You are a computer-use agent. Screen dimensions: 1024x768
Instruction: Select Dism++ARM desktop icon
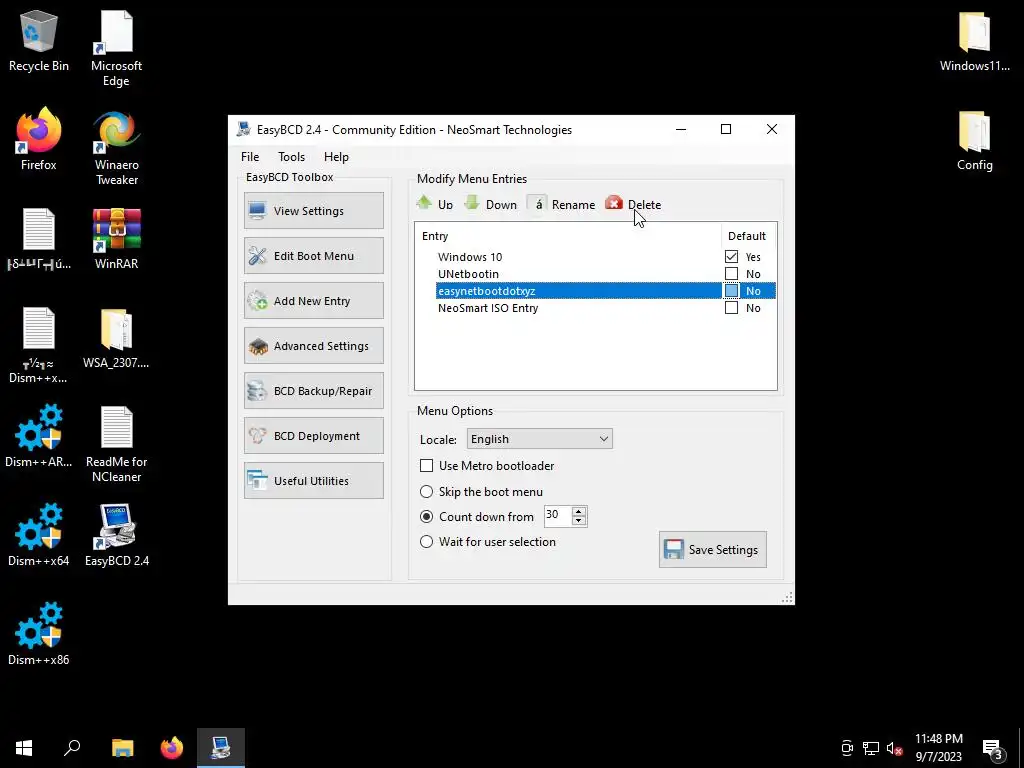pyautogui.click(x=39, y=436)
